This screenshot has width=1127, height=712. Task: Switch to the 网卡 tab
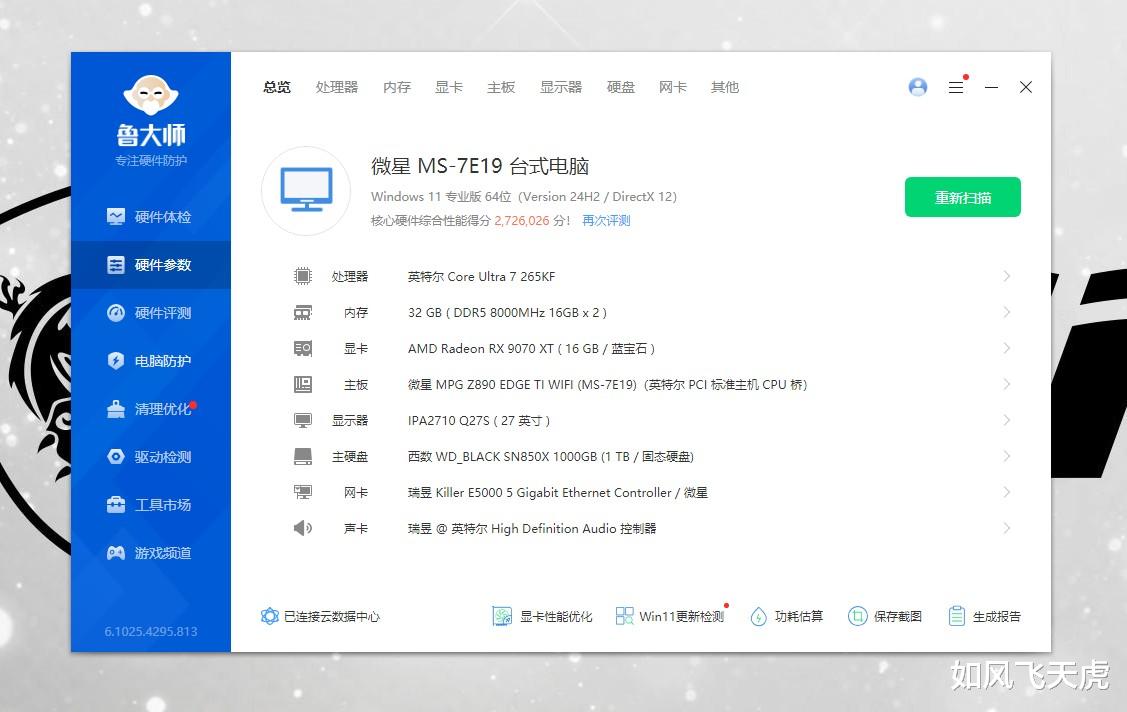[x=673, y=87]
